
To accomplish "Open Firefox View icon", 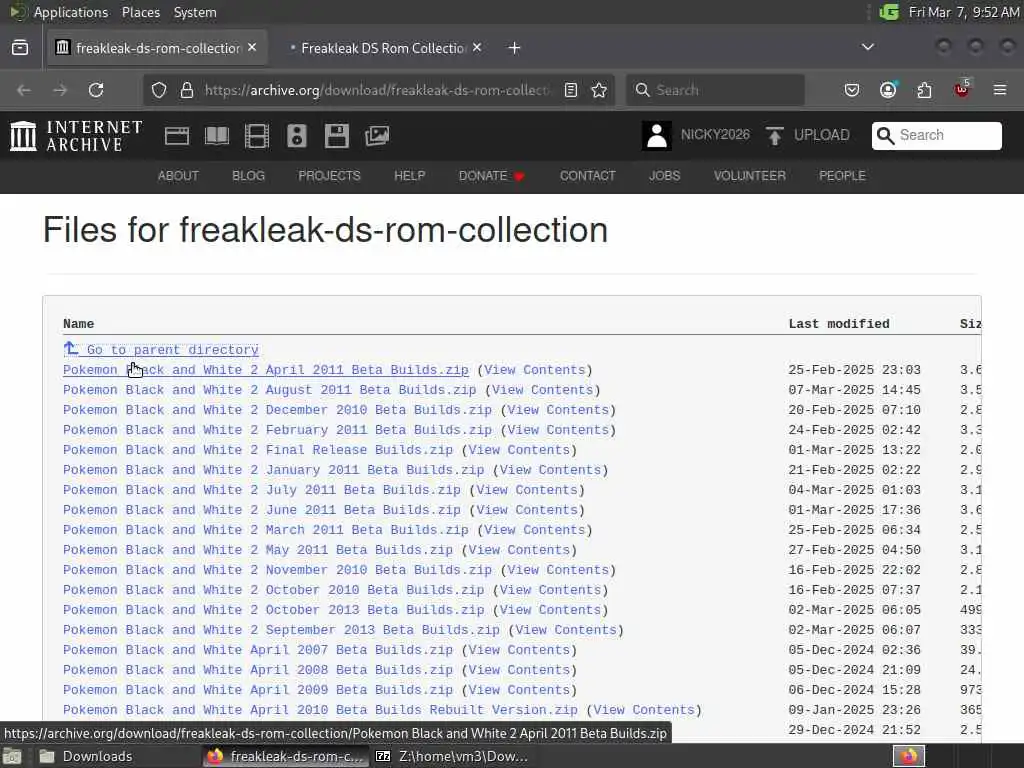I will click(x=20, y=48).
